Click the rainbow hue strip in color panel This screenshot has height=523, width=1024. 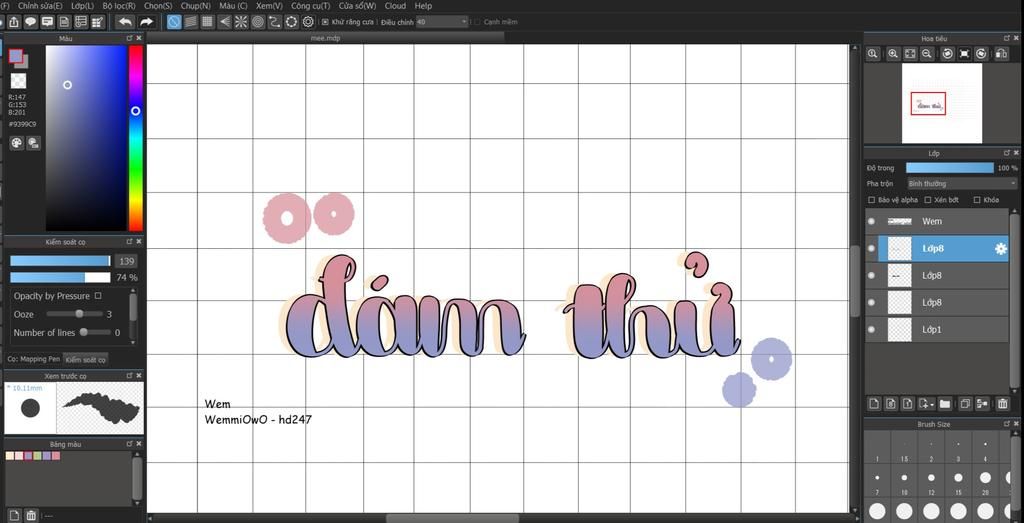tap(135, 138)
